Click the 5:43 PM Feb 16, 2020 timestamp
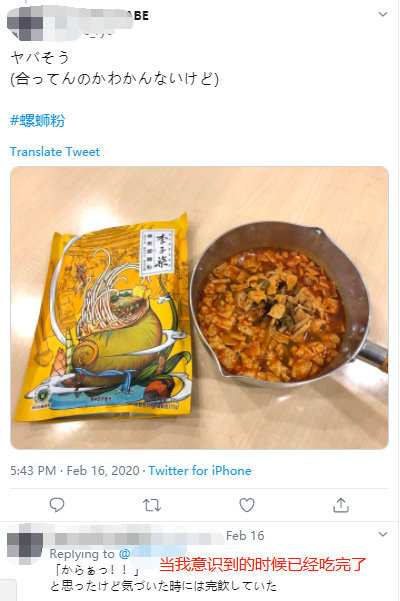 [74, 471]
